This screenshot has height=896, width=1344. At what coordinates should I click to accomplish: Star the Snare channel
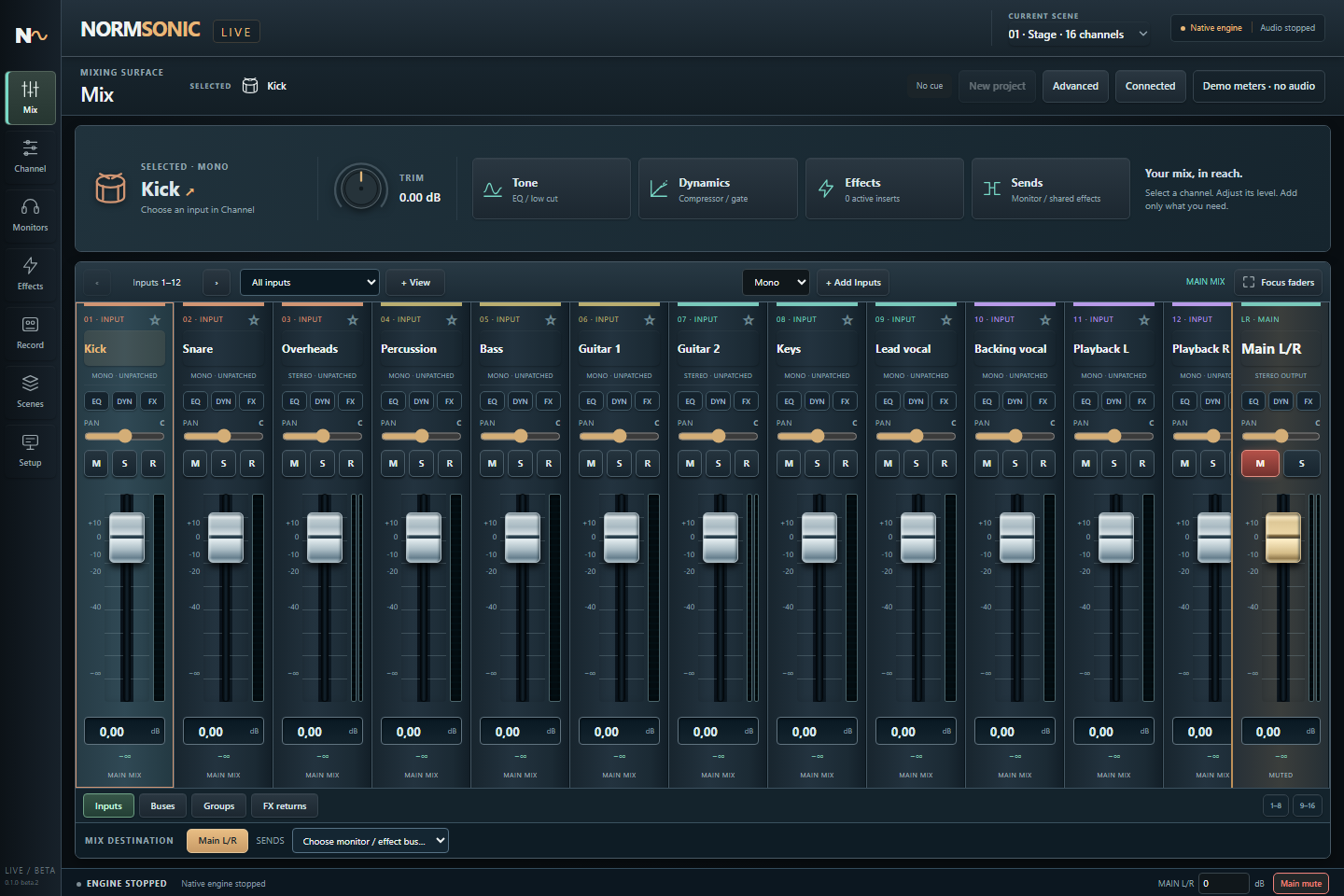(x=254, y=320)
